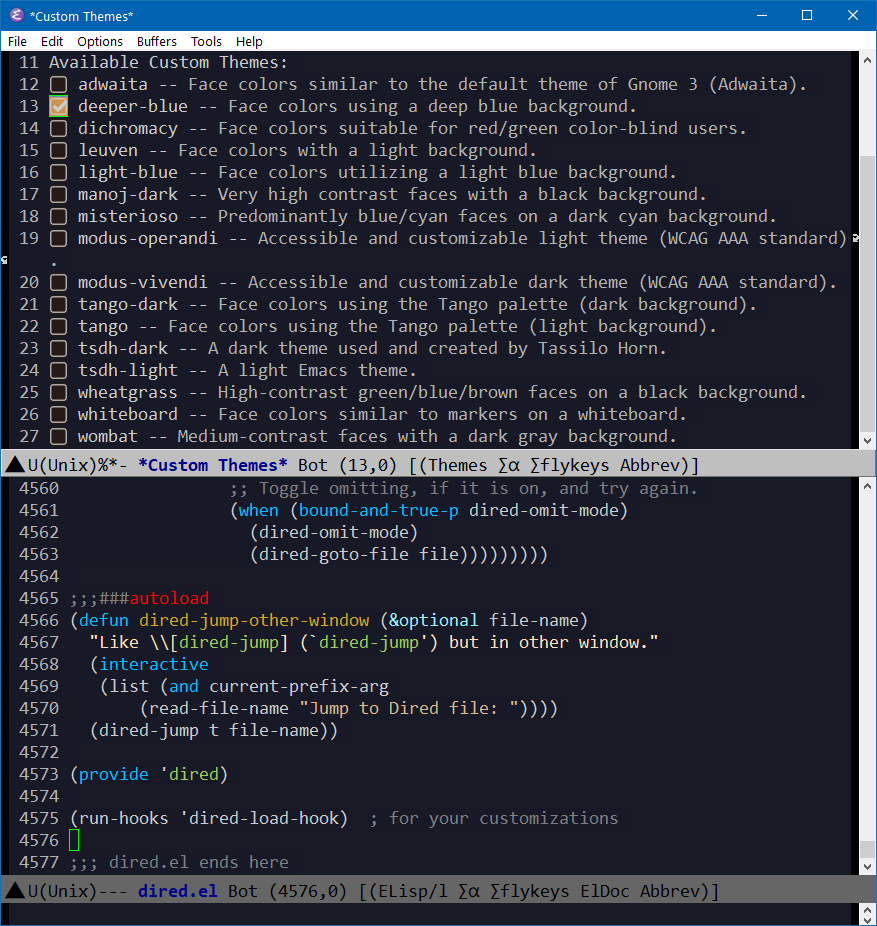This screenshot has height=926, width=877.
Task: Tick the leuven theme checkbox
Action: coord(58,150)
